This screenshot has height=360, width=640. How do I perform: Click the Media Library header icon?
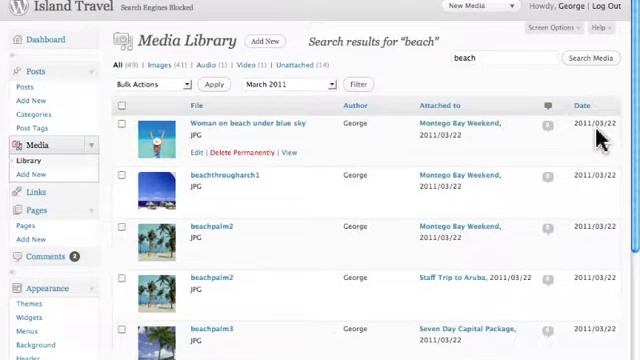coord(123,41)
